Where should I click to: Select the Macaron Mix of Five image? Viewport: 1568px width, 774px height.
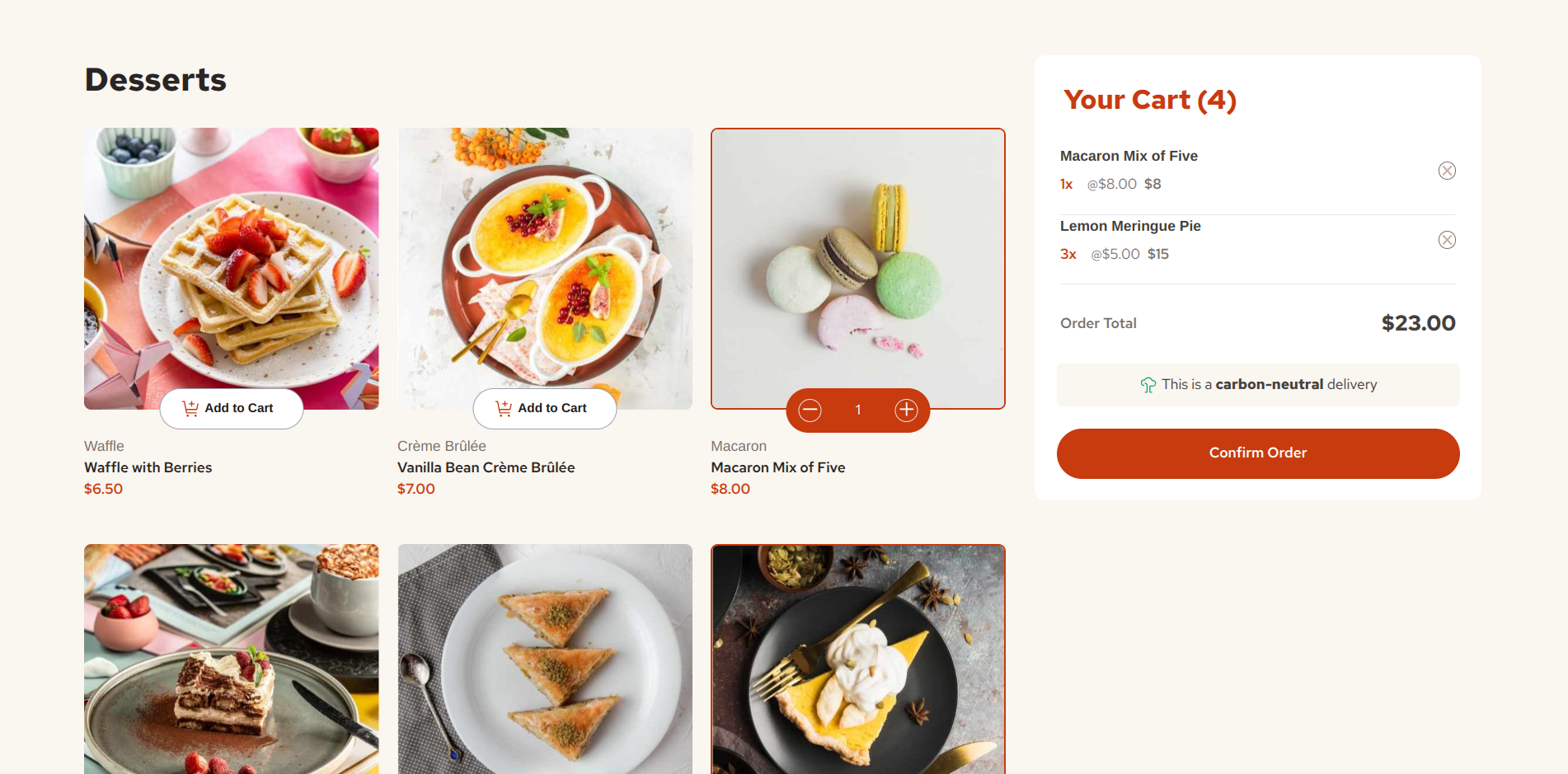[x=858, y=269]
